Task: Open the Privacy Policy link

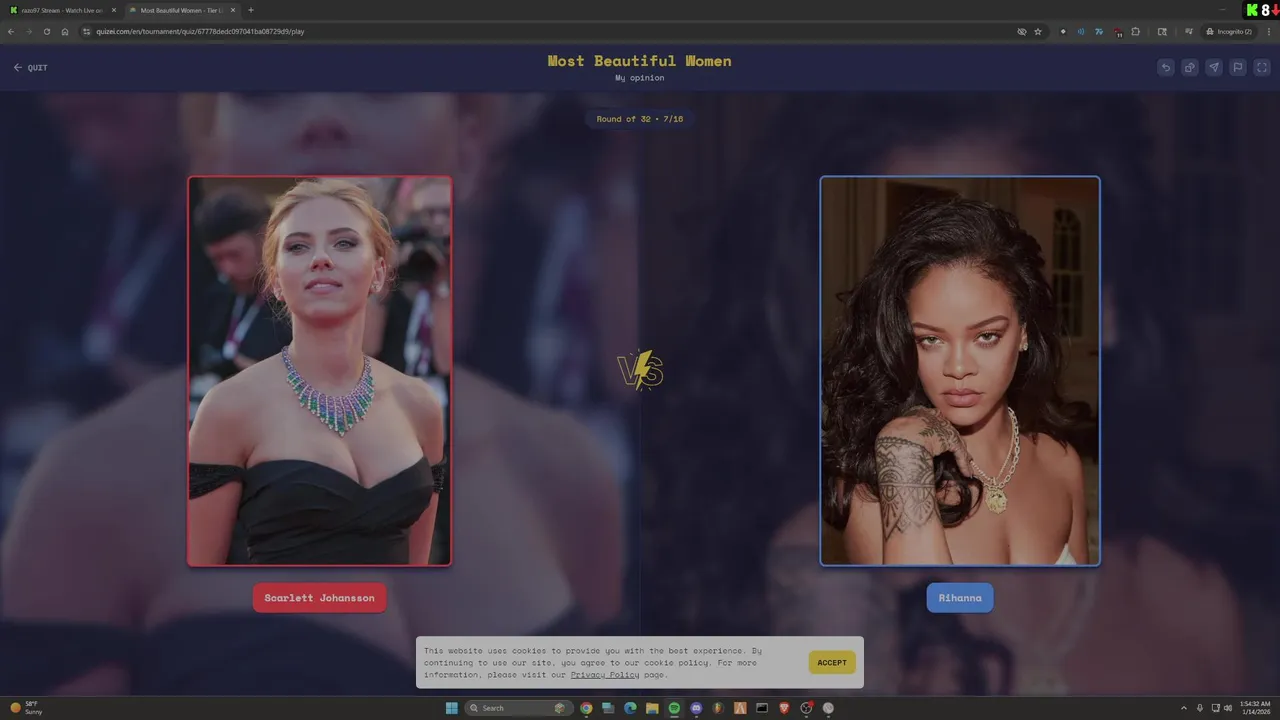Action: (605, 675)
